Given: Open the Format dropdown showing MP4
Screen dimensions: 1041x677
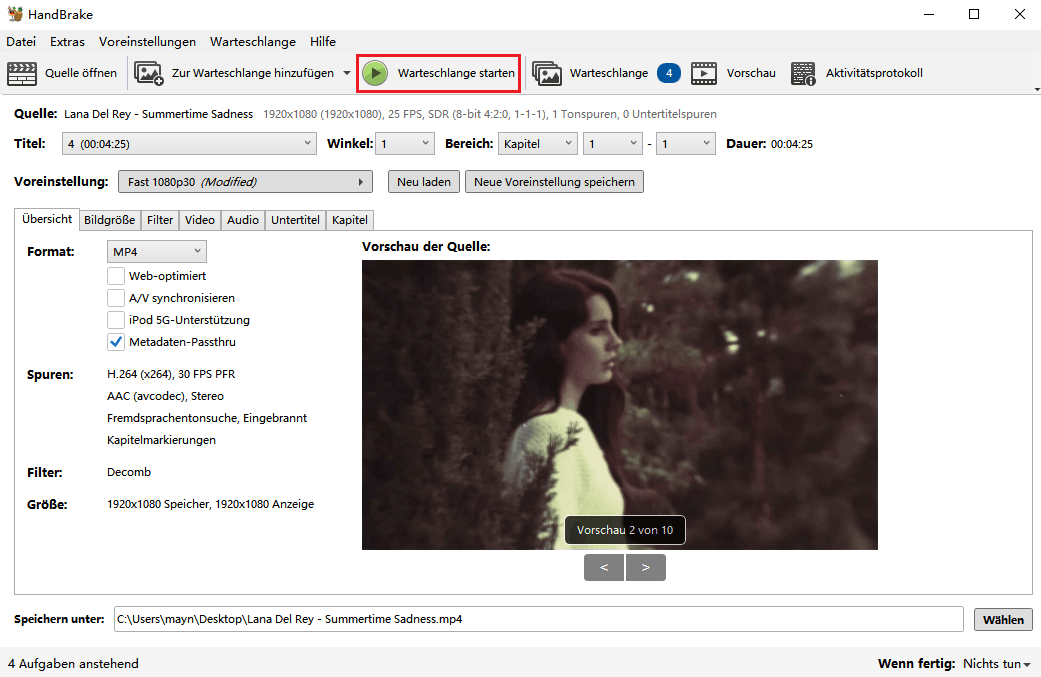Looking at the screenshot, I should pyautogui.click(x=156, y=251).
